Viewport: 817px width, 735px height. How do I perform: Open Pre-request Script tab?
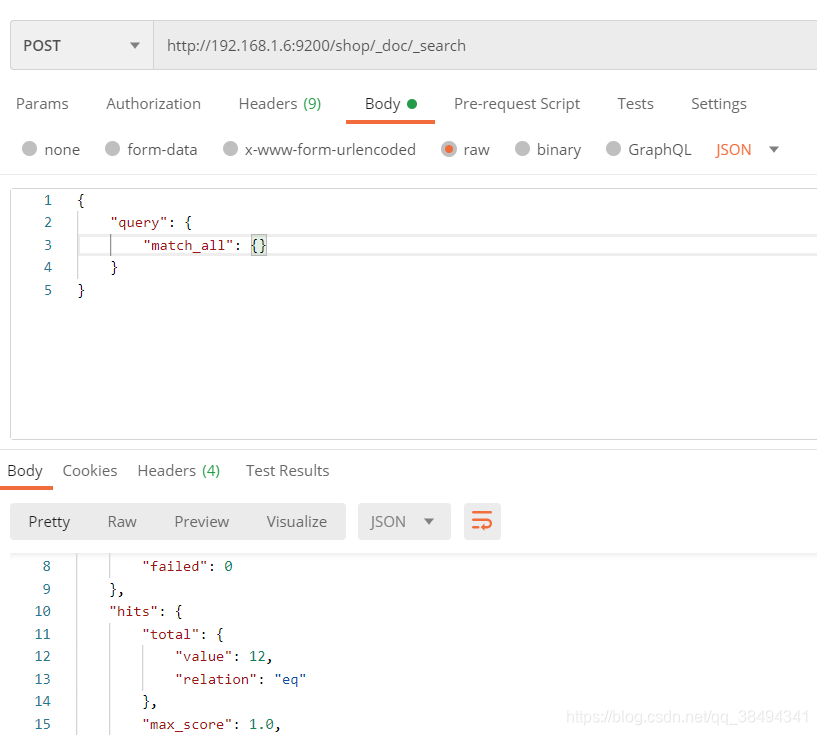tap(516, 104)
